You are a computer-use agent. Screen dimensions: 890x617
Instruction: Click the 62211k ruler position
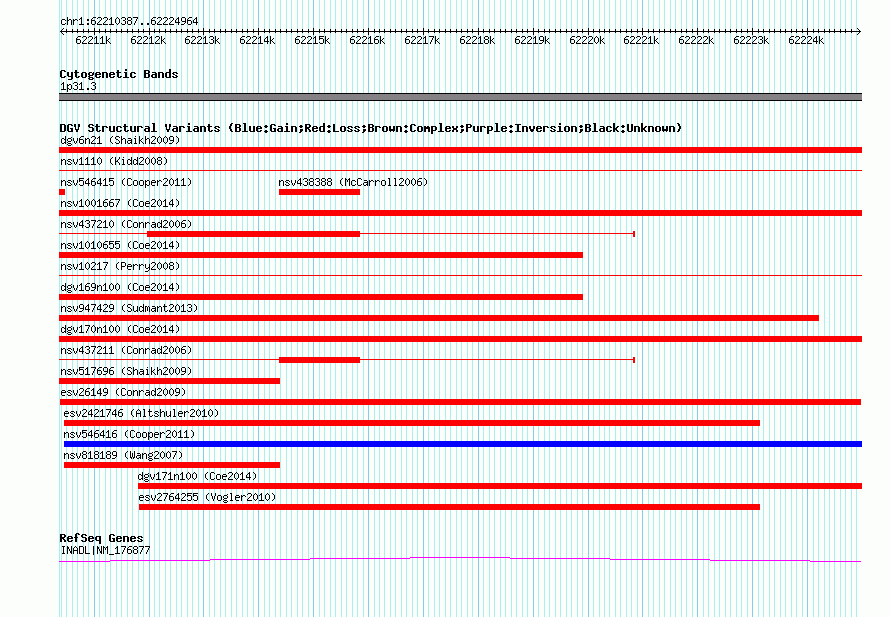coord(93,40)
